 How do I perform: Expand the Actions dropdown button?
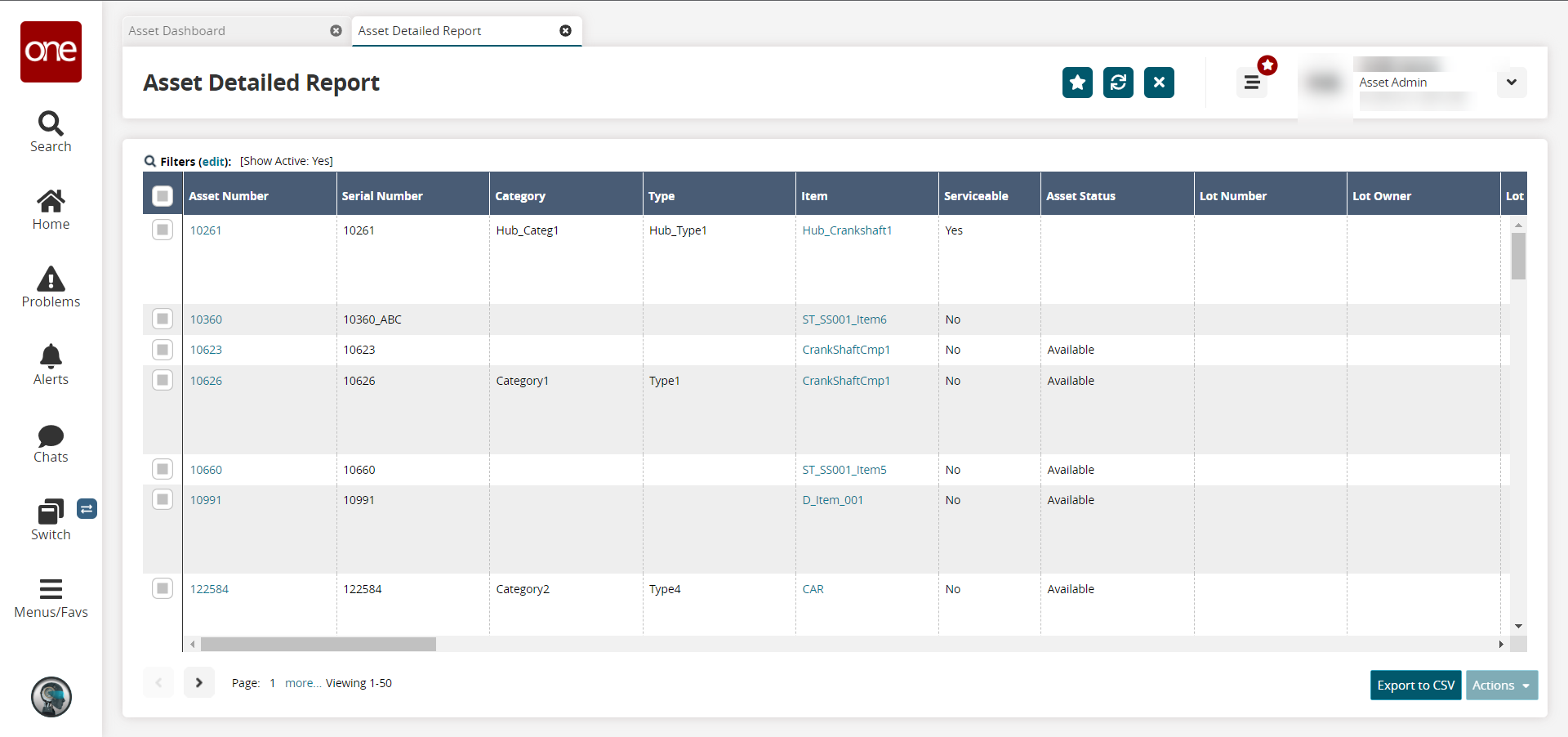[x=1501, y=686]
